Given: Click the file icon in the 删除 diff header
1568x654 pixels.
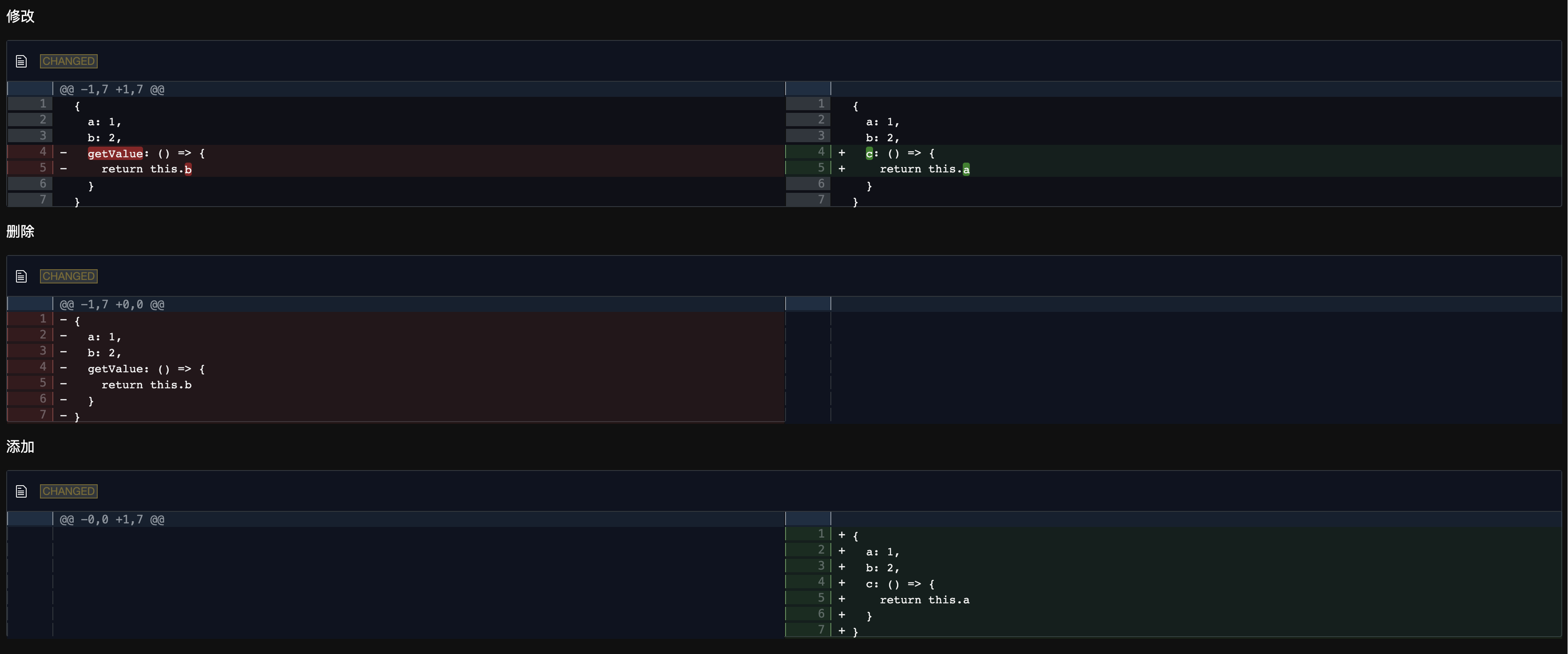Looking at the screenshot, I should pos(21,276).
